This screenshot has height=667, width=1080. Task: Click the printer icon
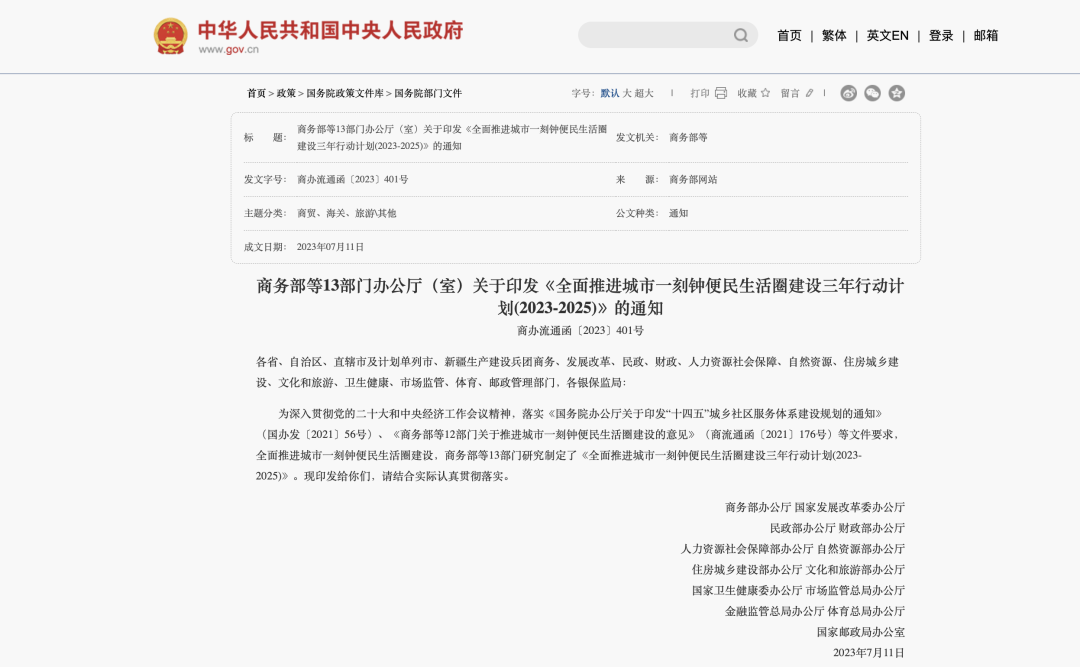[x=721, y=93]
